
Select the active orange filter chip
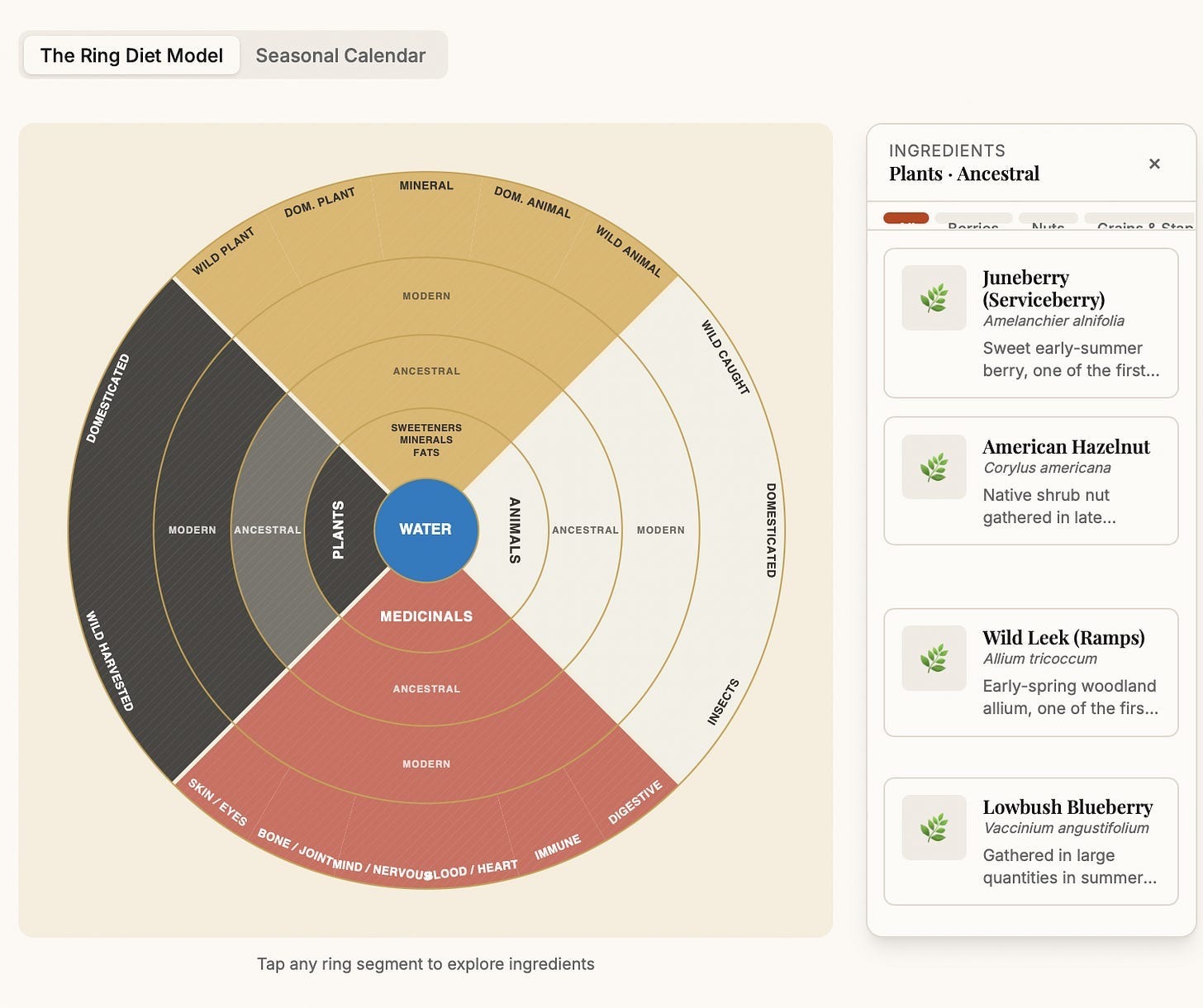[906, 219]
